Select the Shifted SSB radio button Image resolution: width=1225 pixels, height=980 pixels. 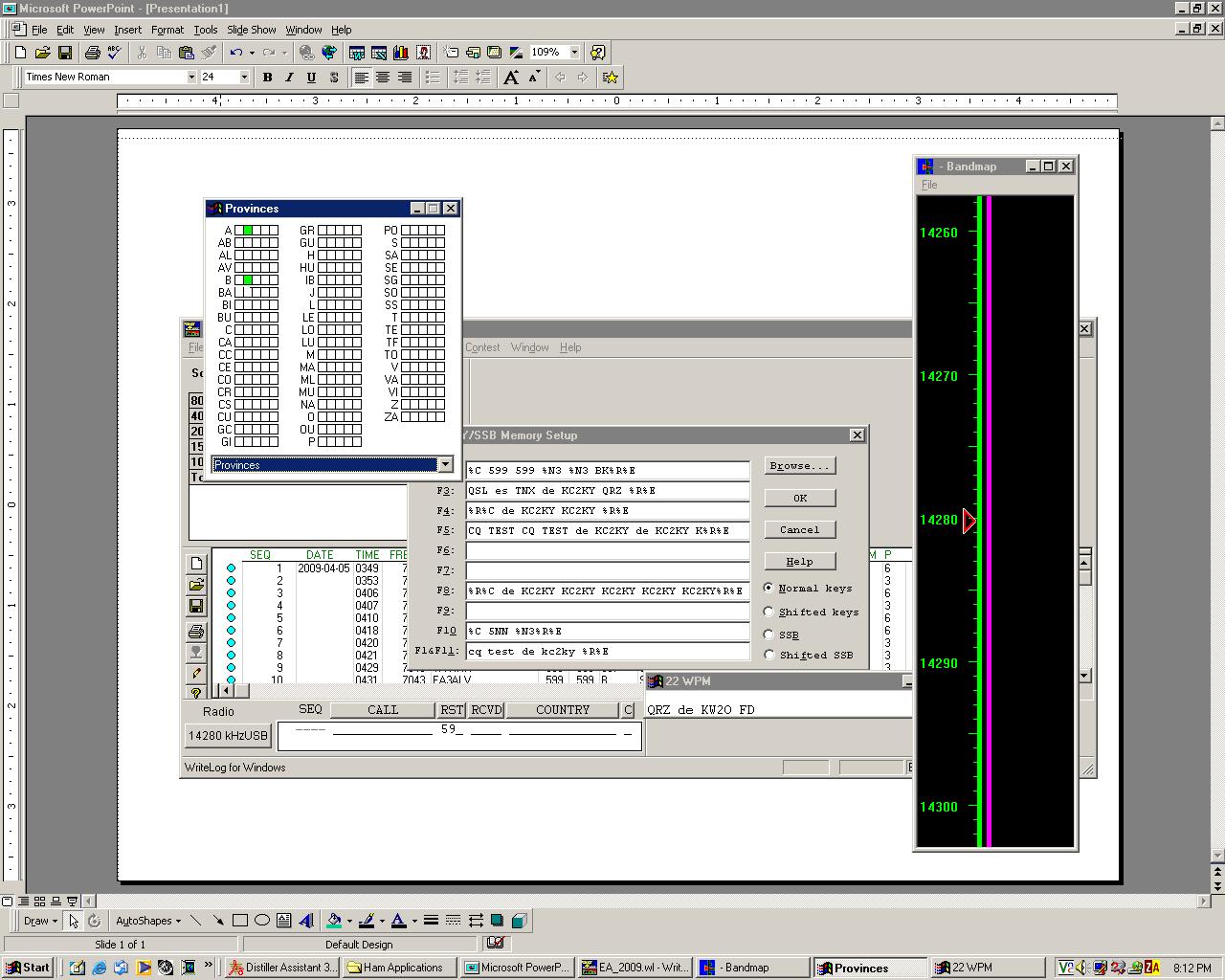point(769,655)
